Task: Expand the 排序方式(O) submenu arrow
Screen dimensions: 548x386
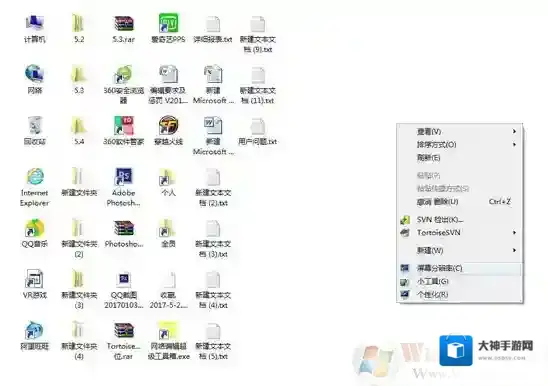Action: tap(514, 144)
